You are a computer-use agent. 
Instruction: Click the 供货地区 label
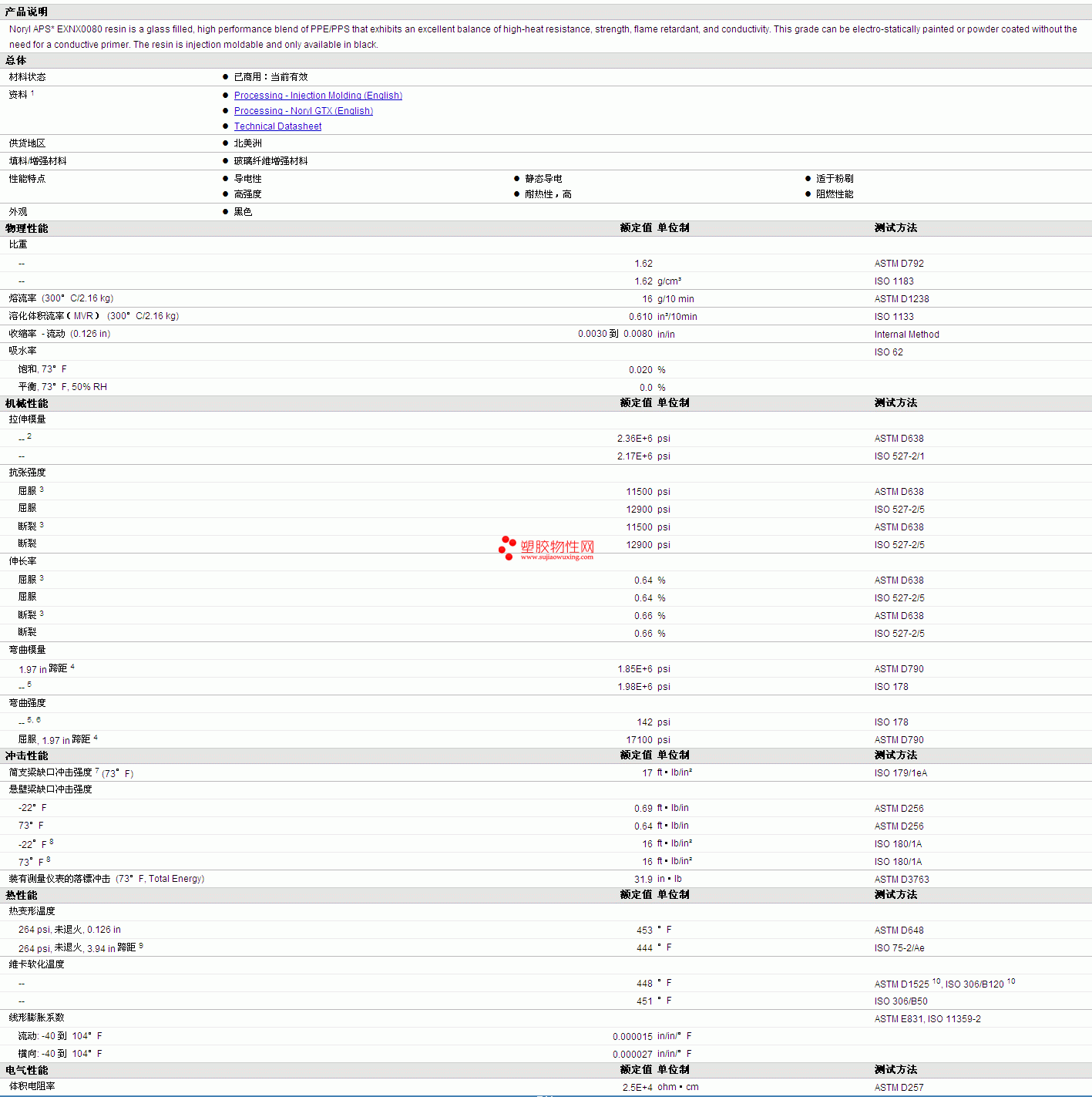pos(27,143)
